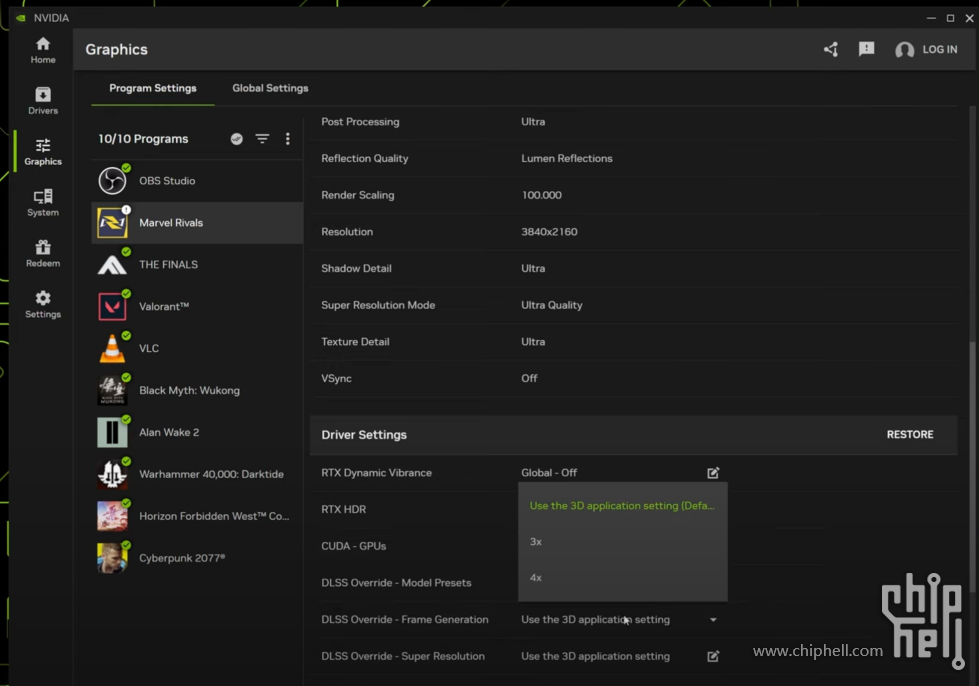Click the 10/10 Programs heading
Screen dimensions: 979x686
click(143, 139)
